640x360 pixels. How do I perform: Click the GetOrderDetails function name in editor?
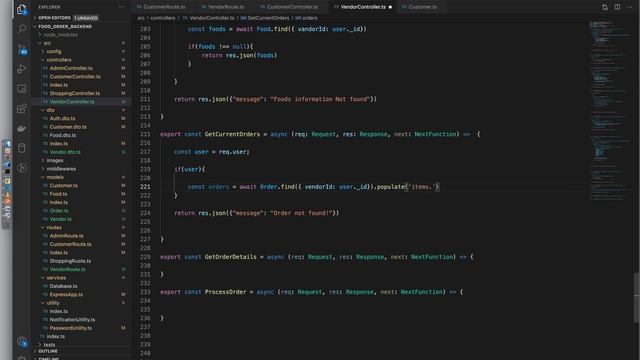point(231,257)
